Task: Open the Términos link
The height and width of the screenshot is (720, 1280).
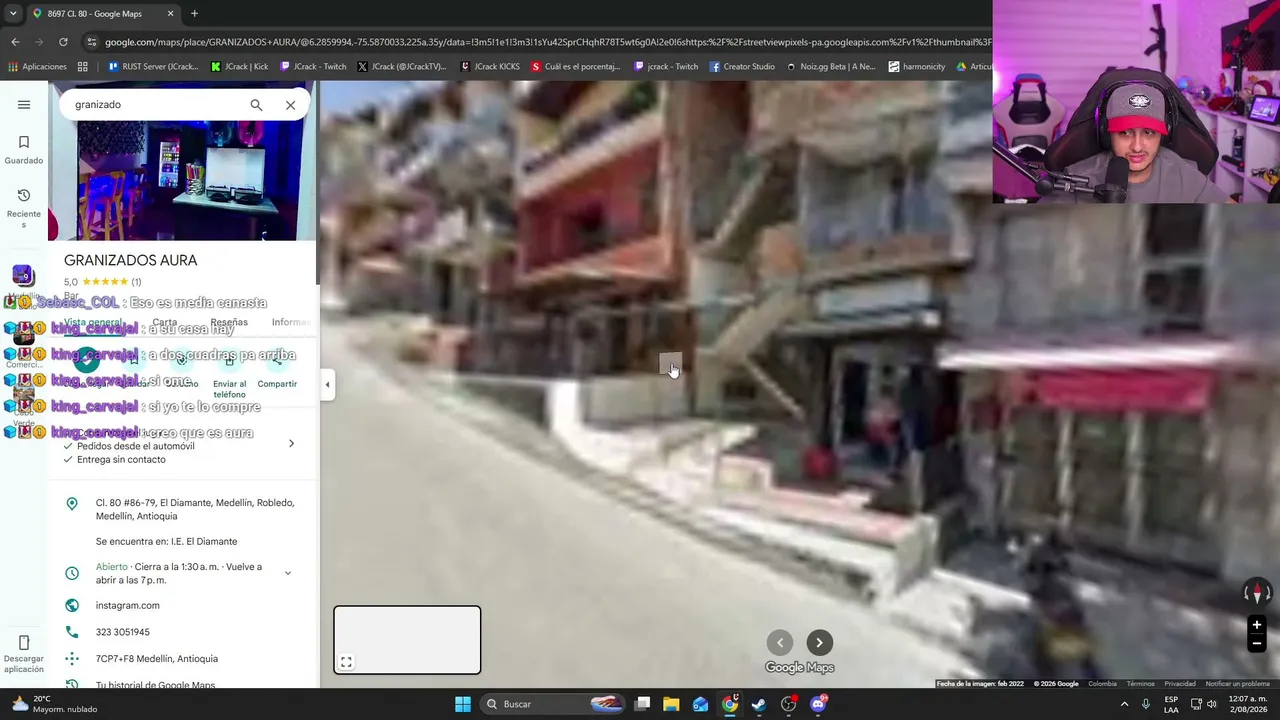Action: pyautogui.click(x=1140, y=684)
